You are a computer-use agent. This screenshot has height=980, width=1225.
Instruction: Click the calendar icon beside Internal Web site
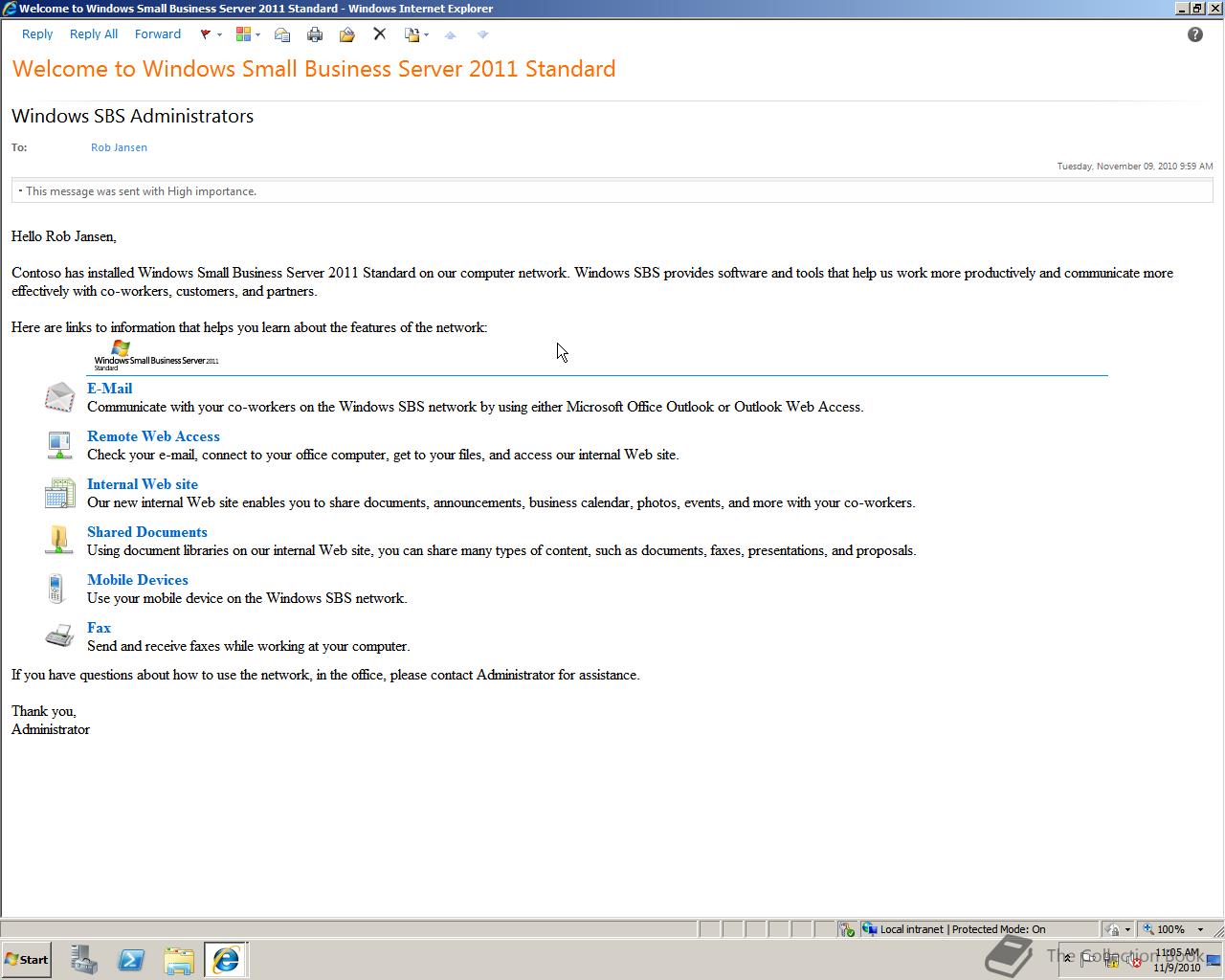tap(59, 493)
